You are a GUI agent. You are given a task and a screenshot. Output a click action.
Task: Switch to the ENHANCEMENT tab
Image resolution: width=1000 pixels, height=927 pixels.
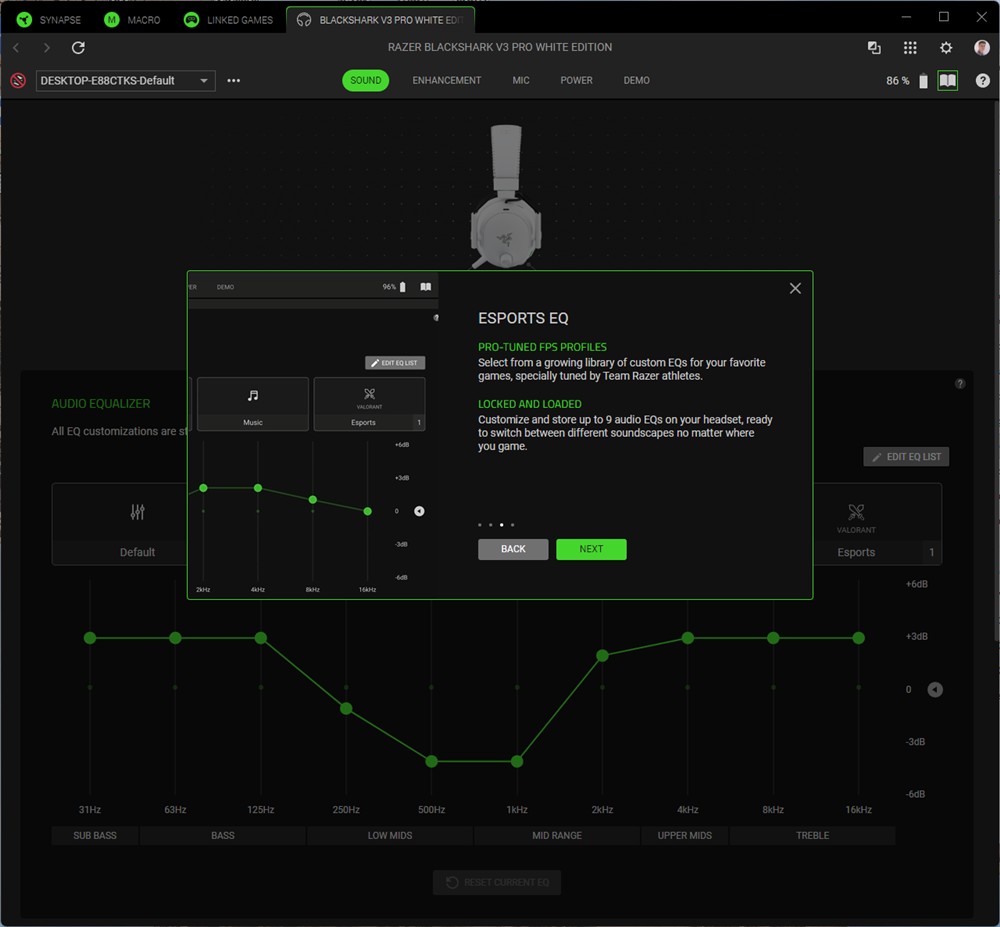coord(446,81)
